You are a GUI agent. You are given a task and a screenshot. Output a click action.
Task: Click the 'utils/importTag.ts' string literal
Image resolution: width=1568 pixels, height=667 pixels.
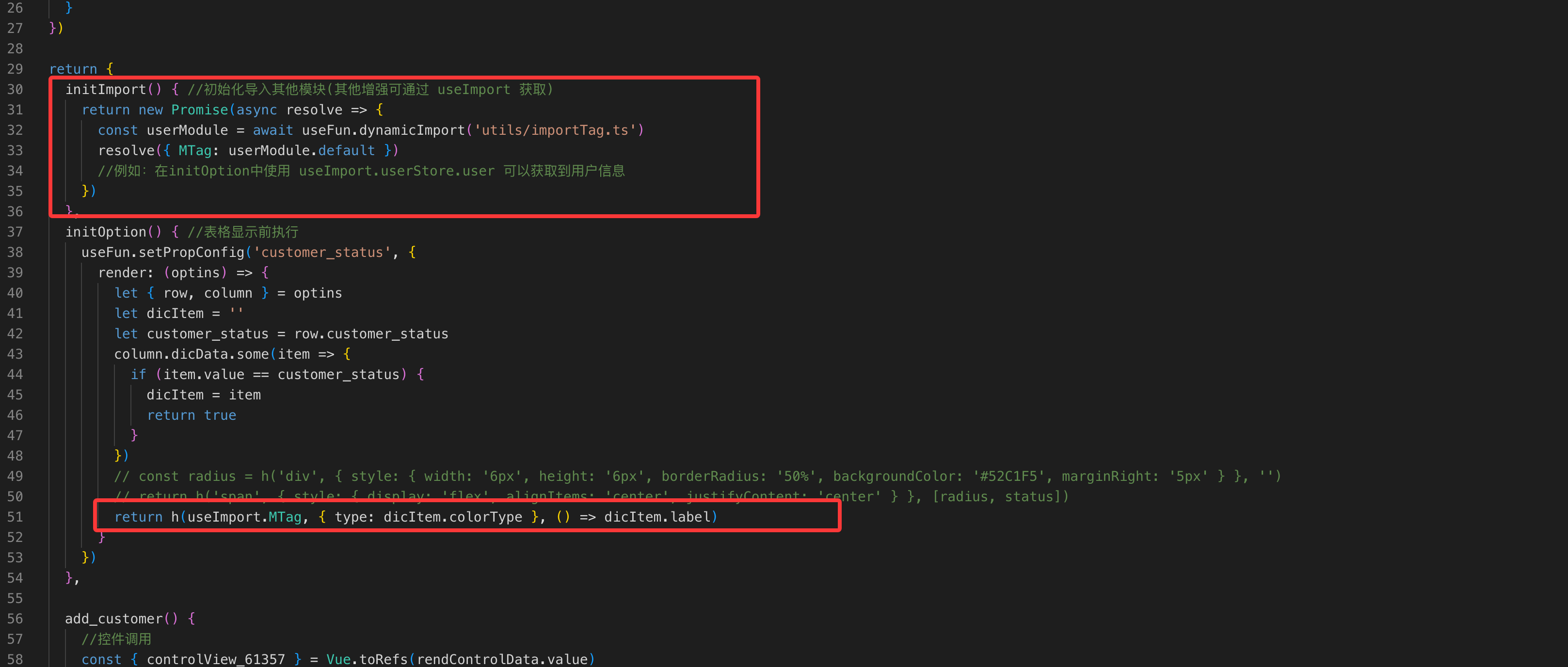555,130
